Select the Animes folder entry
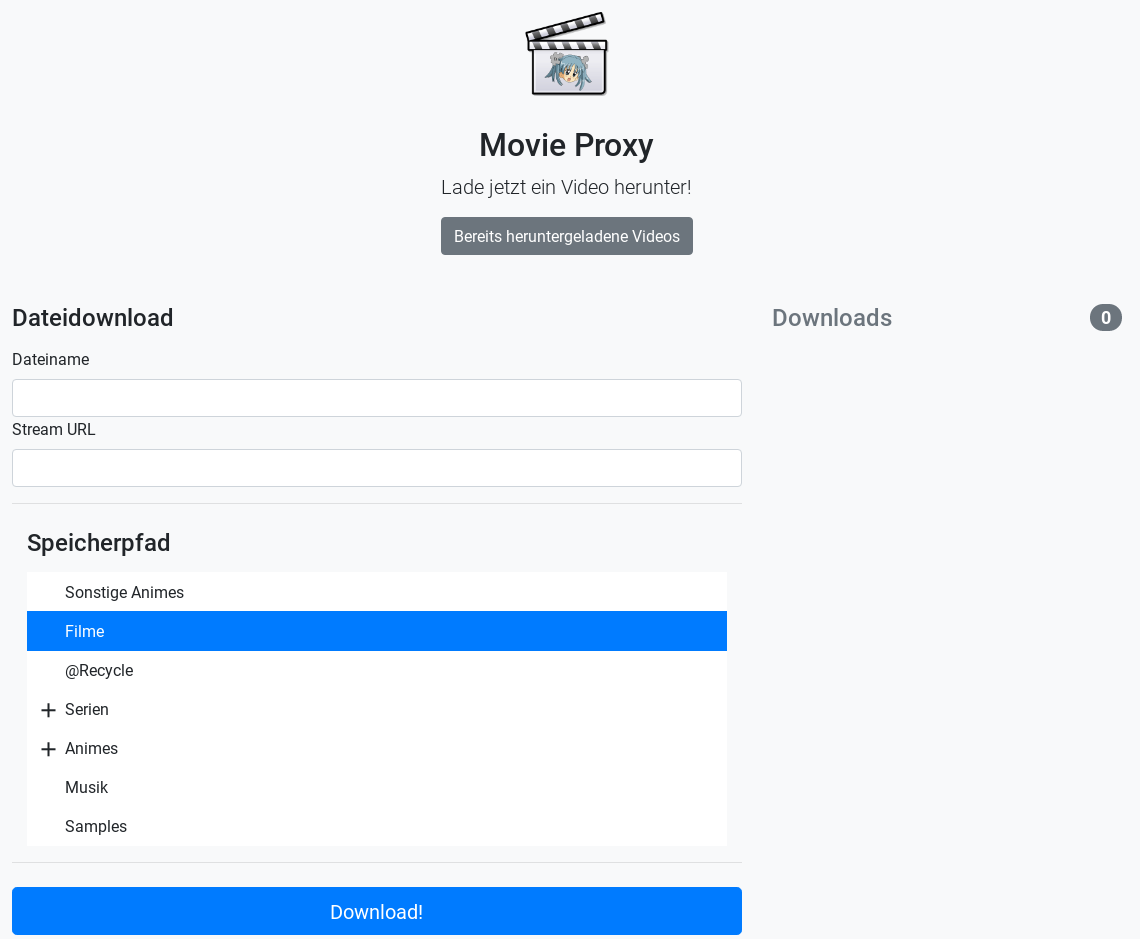The image size is (1140, 939). click(x=377, y=749)
